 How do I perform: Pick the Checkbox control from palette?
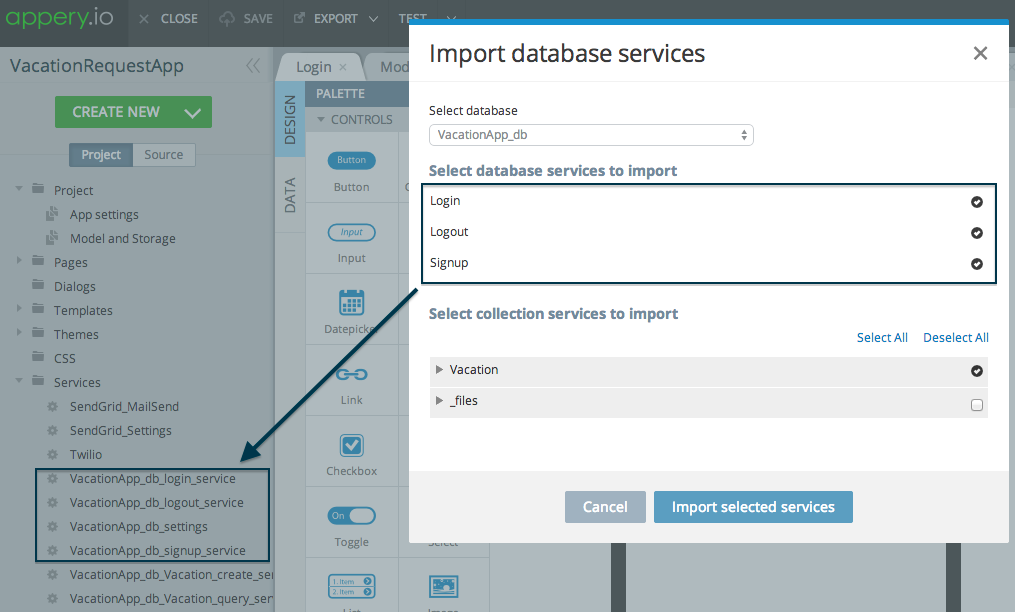click(351, 446)
